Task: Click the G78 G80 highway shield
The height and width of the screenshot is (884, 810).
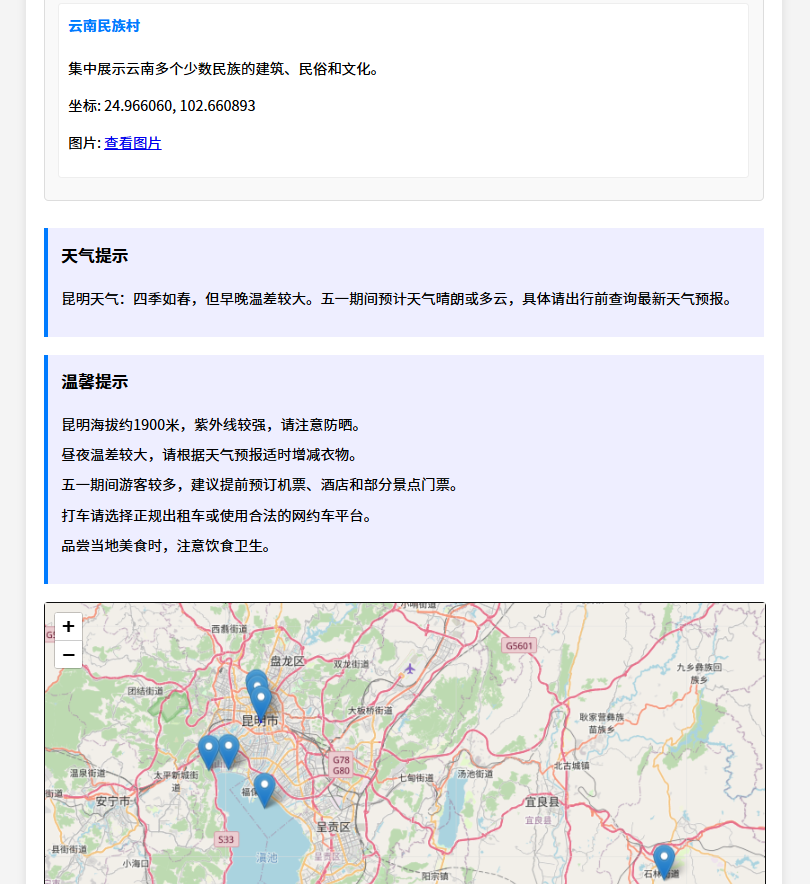Action: click(x=341, y=765)
